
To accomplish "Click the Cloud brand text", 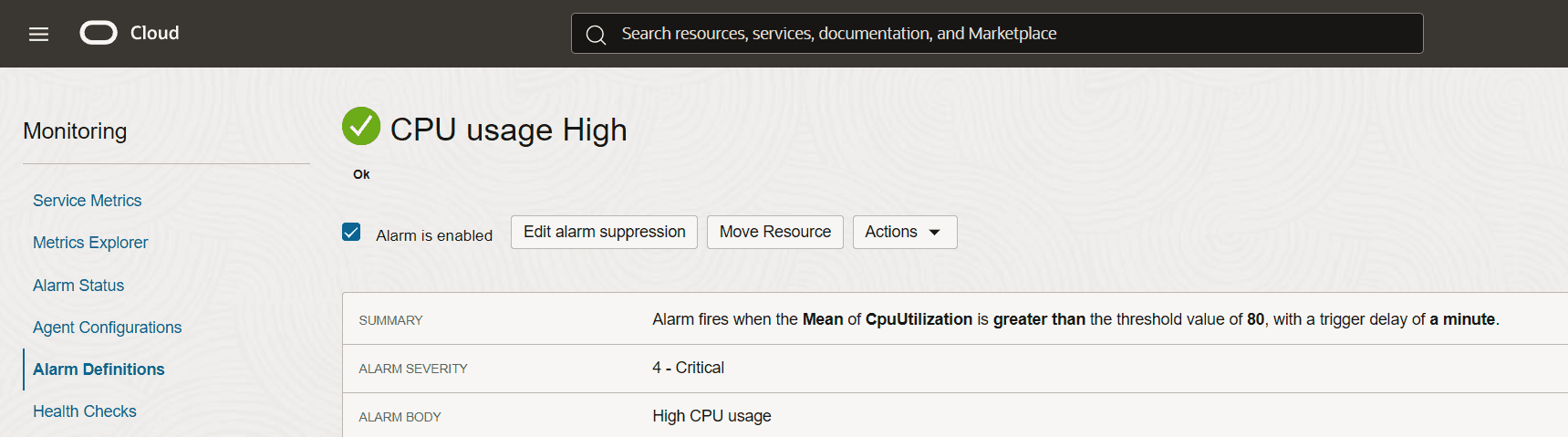I will [x=154, y=33].
